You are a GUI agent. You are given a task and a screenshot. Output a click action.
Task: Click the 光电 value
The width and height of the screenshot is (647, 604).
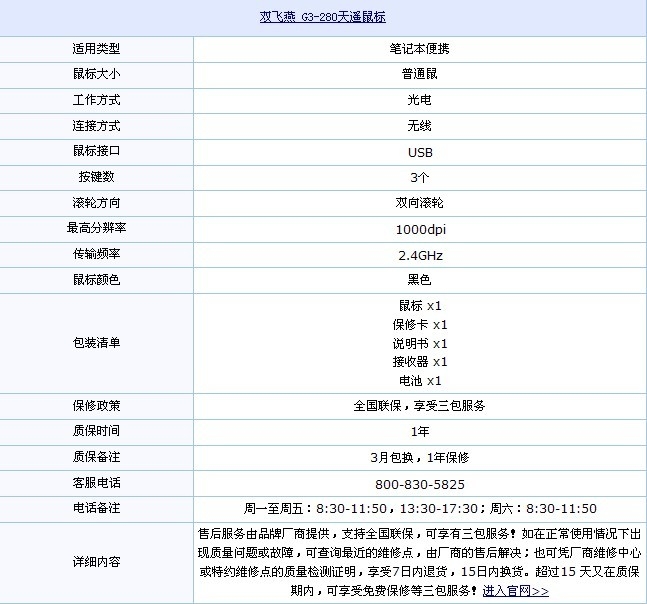(420, 100)
